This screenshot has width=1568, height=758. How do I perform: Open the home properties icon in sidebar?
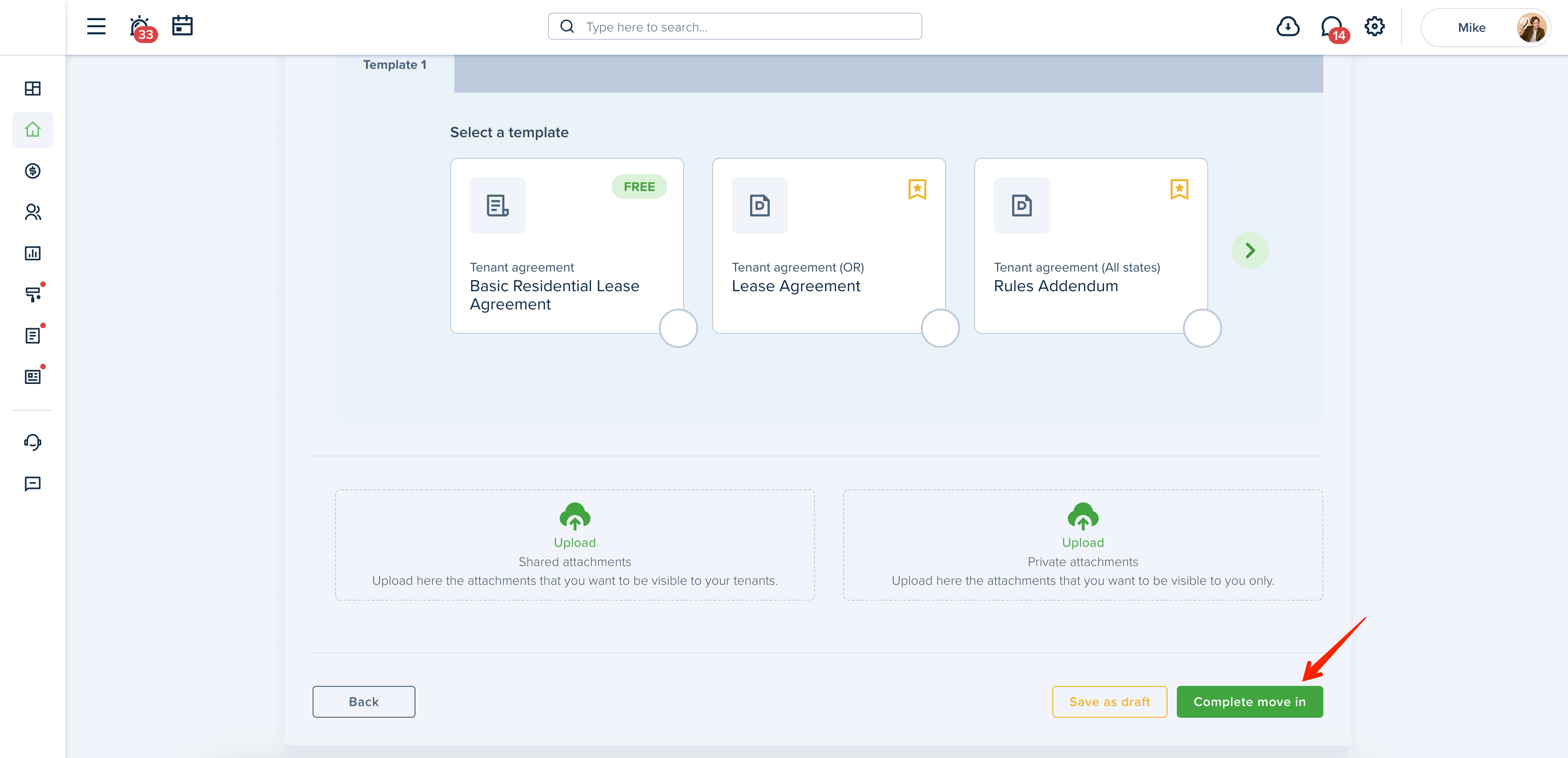[33, 130]
